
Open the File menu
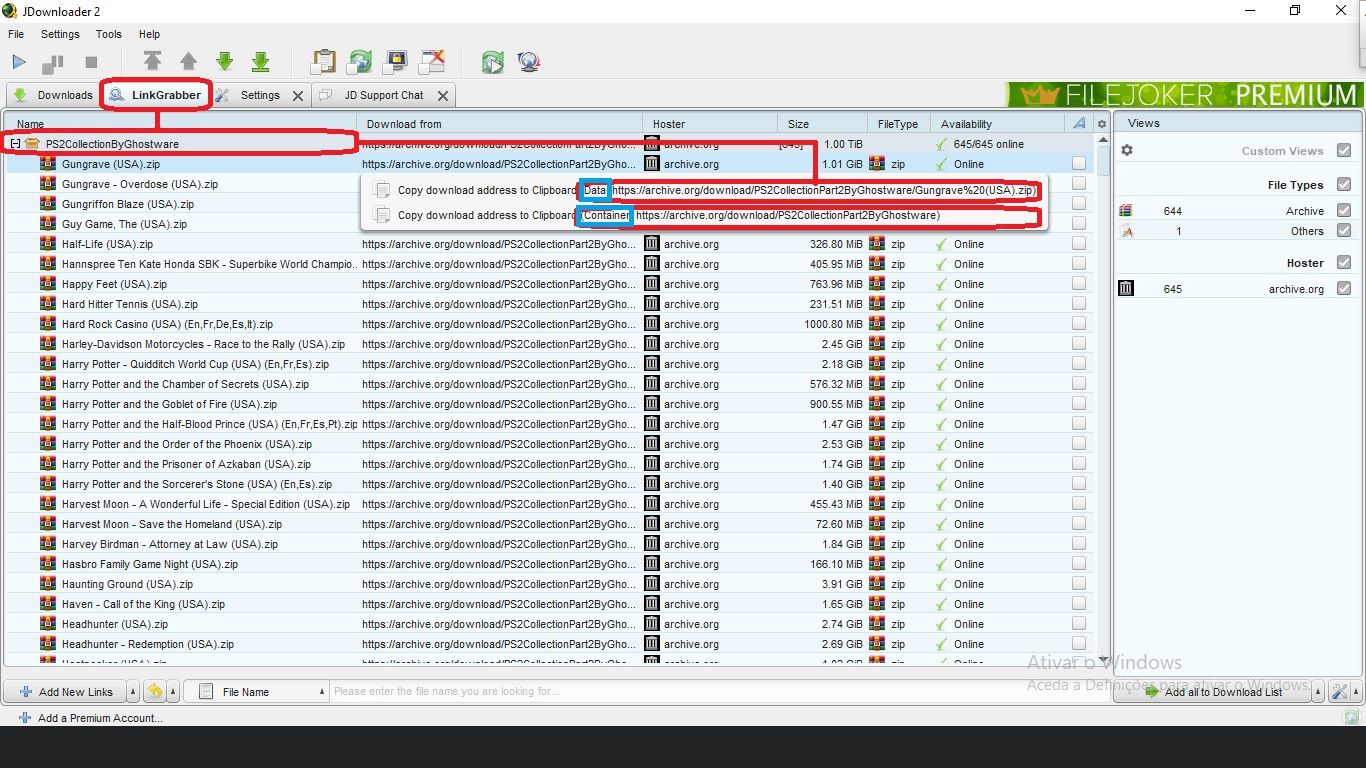tap(16, 34)
